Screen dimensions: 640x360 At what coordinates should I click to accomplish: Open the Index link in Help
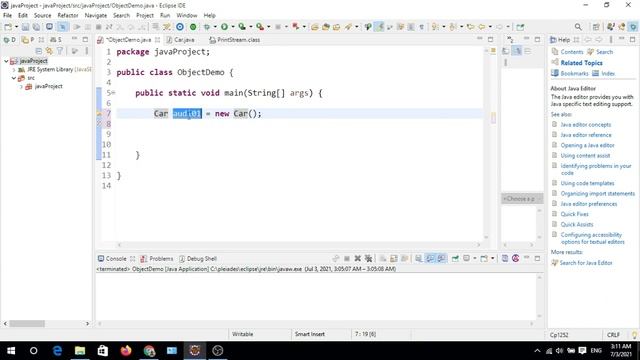click(x=608, y=73)
